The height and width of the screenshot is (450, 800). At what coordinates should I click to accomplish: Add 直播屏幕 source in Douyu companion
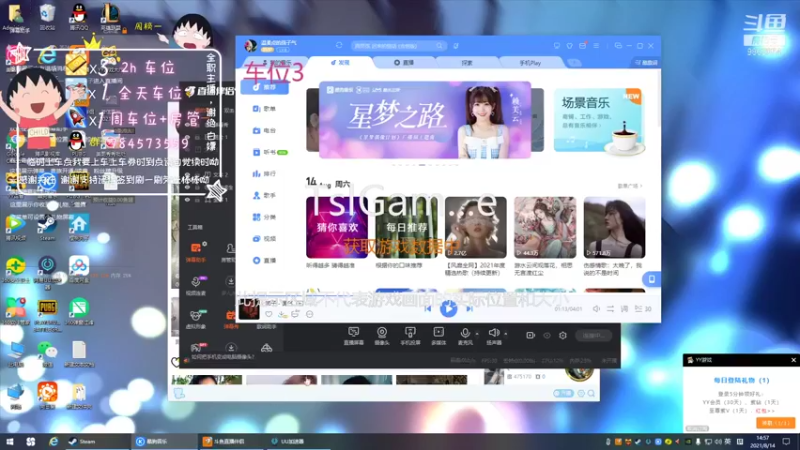pyautogui.click(x=353, y=336)
